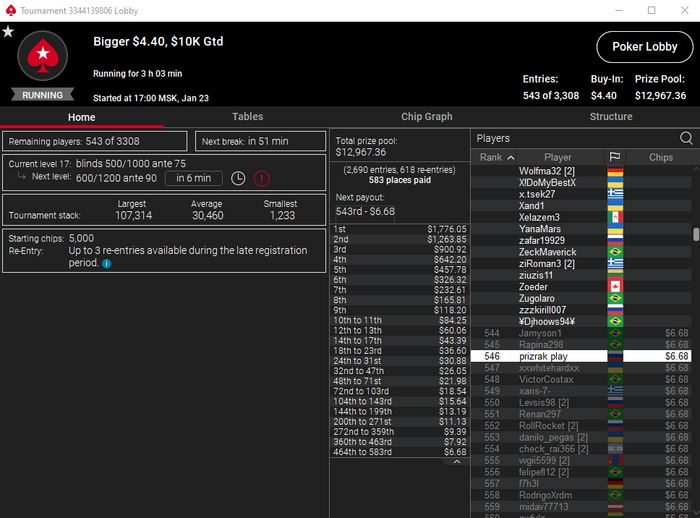This screenshot has width=700, height=518.
Task: Select the prizrak play player row
Action: click(x=581, y=356)
